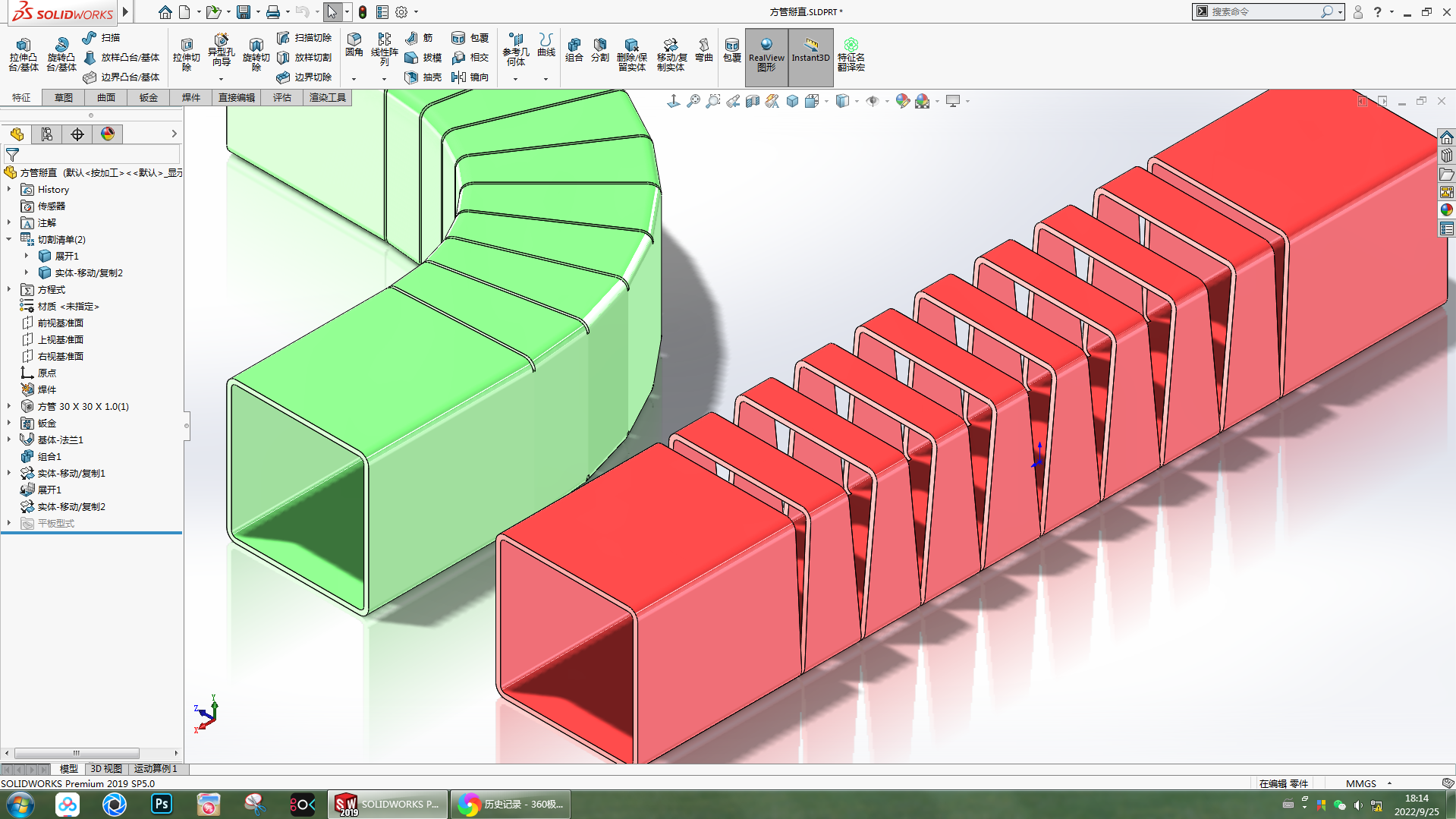
Task: Click the Split (分割) tool
Action: point(600,50)
